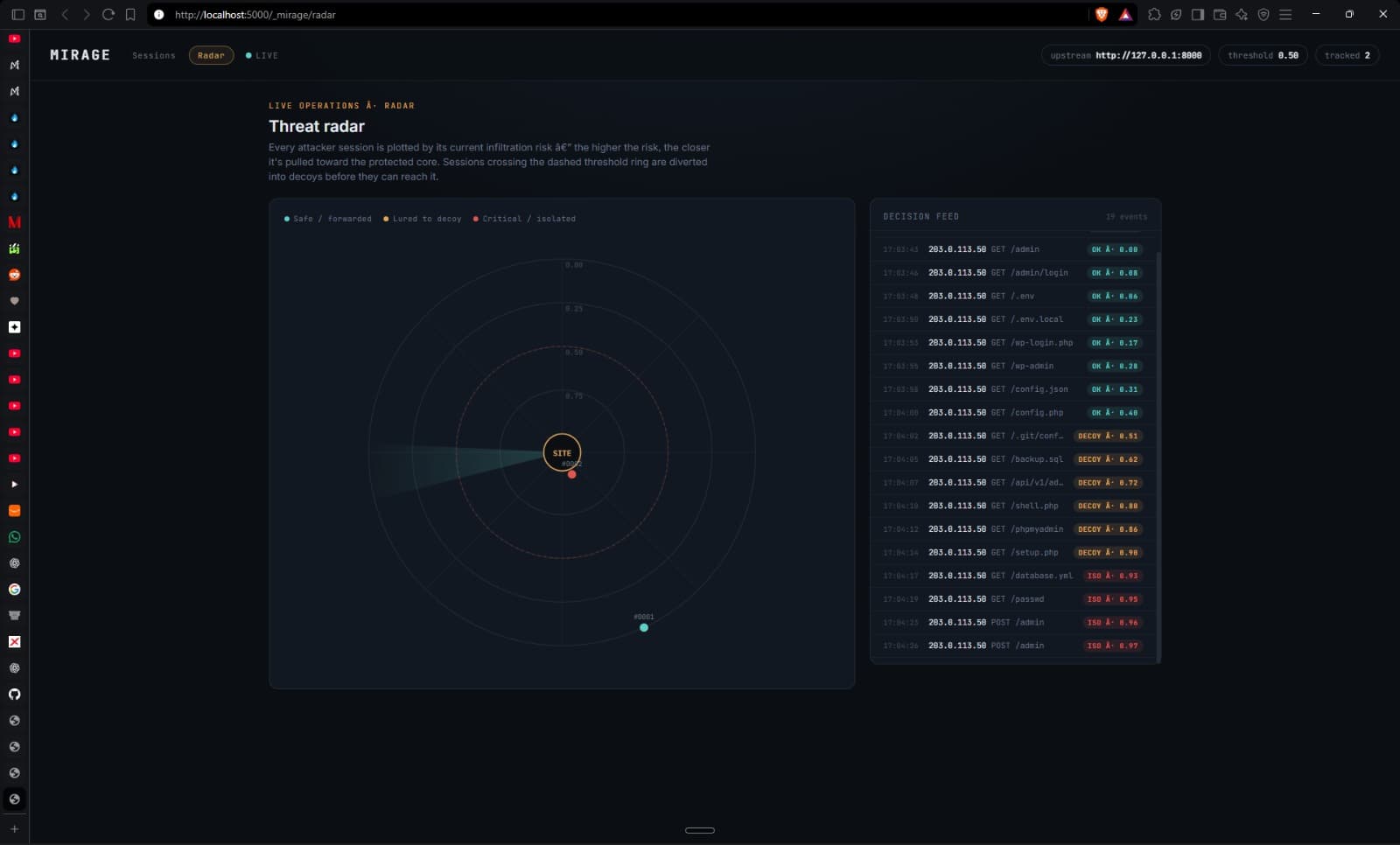
Task: Select the teal session dot #0001
Action: coord(644,627)
